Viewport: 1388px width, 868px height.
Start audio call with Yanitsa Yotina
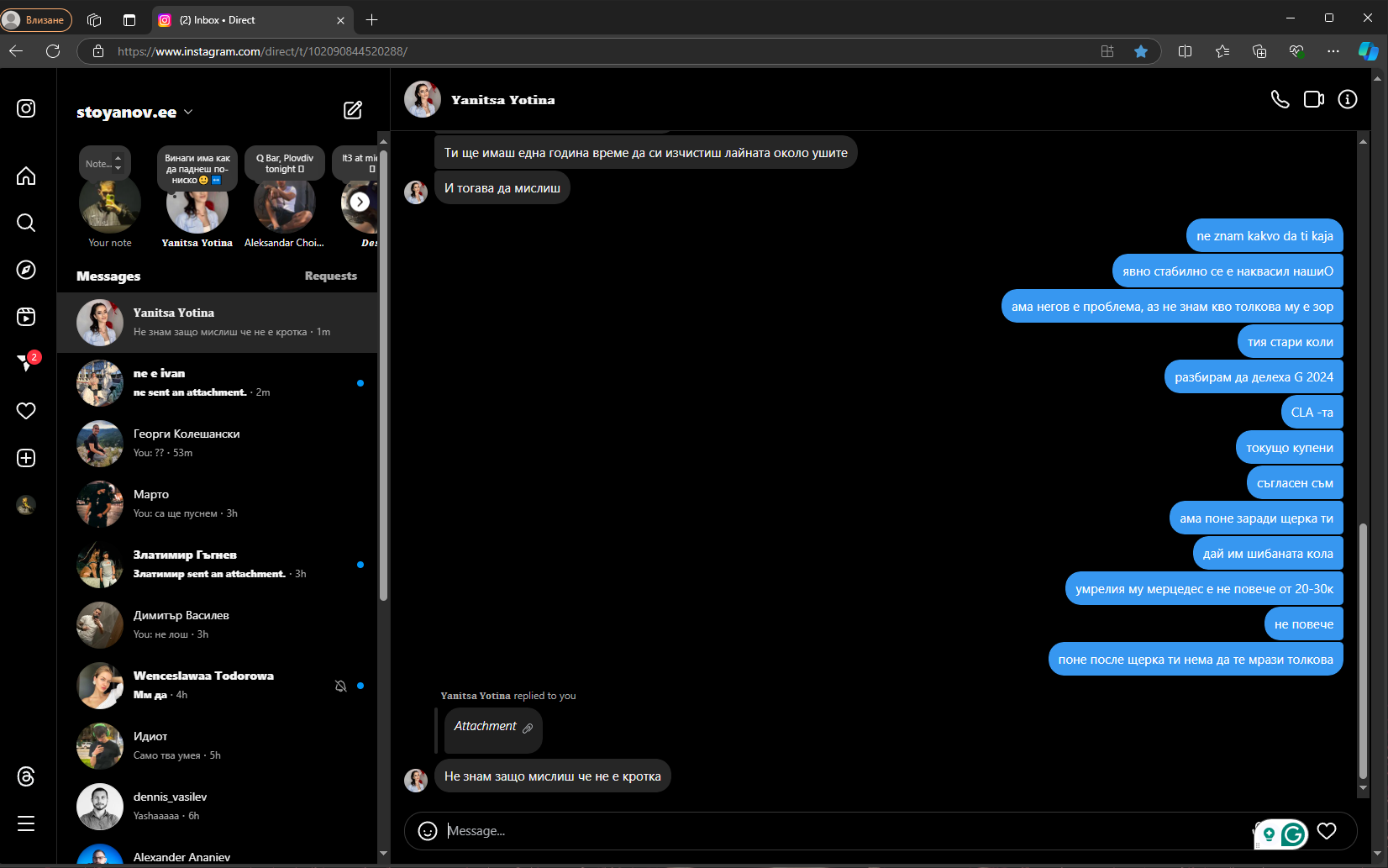coord(1280,100)
